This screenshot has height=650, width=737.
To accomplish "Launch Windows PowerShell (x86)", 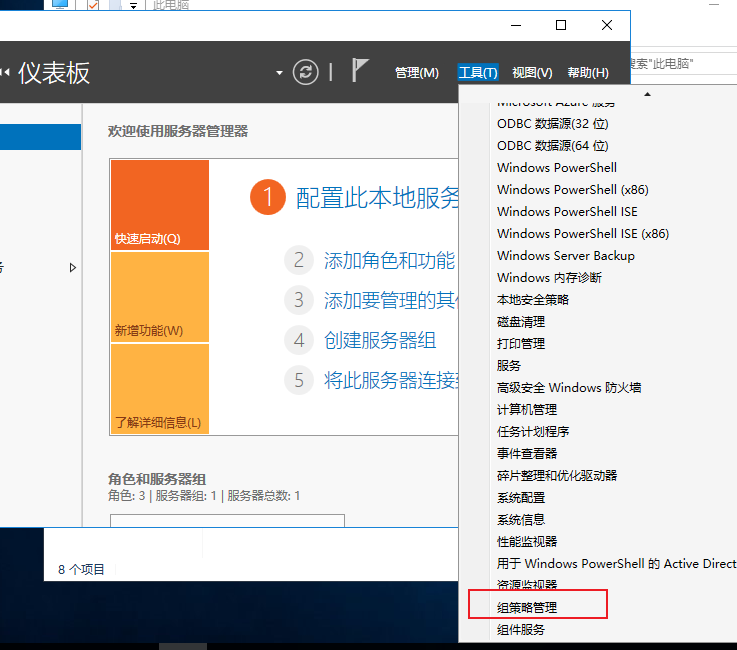I will 572,190.
